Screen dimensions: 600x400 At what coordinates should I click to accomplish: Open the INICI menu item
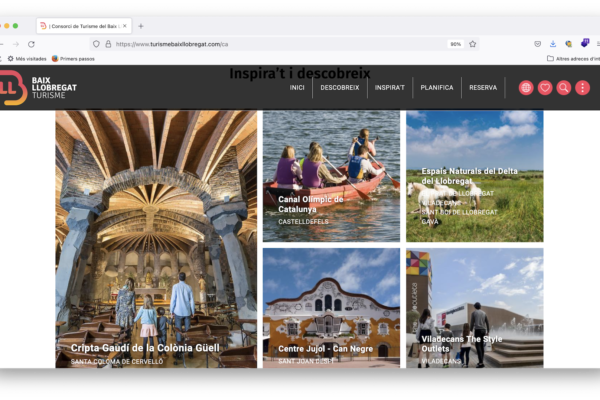(297, 88)
